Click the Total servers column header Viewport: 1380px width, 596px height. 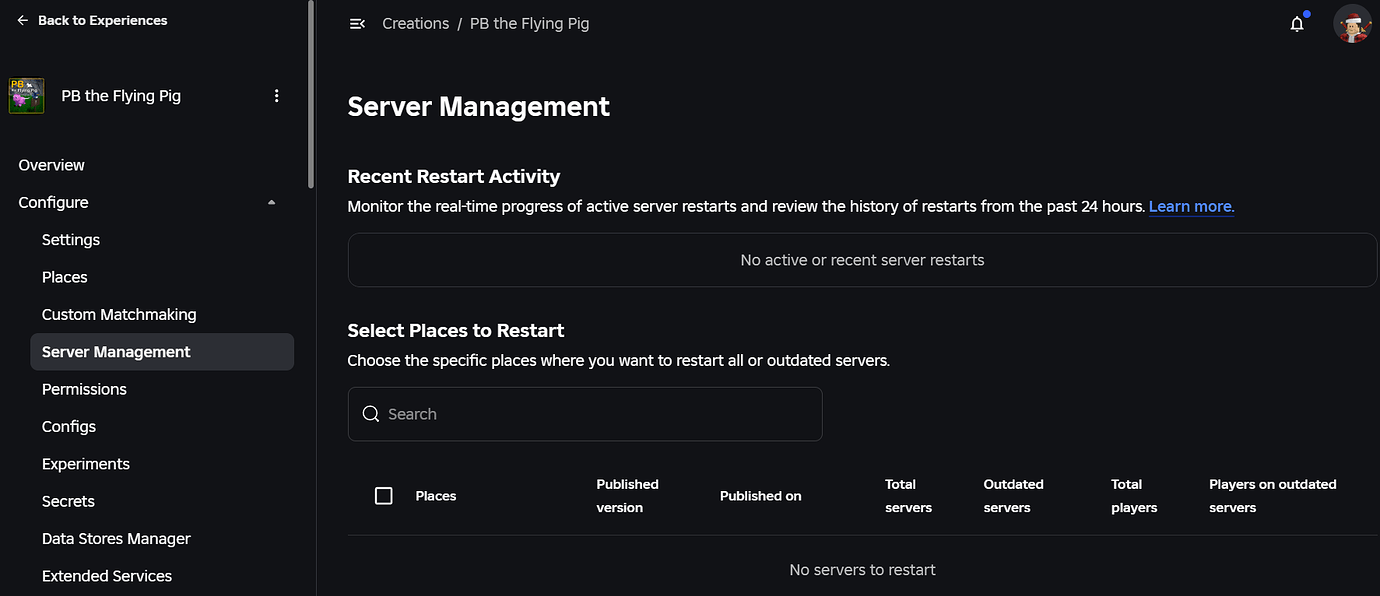(908, 496)
